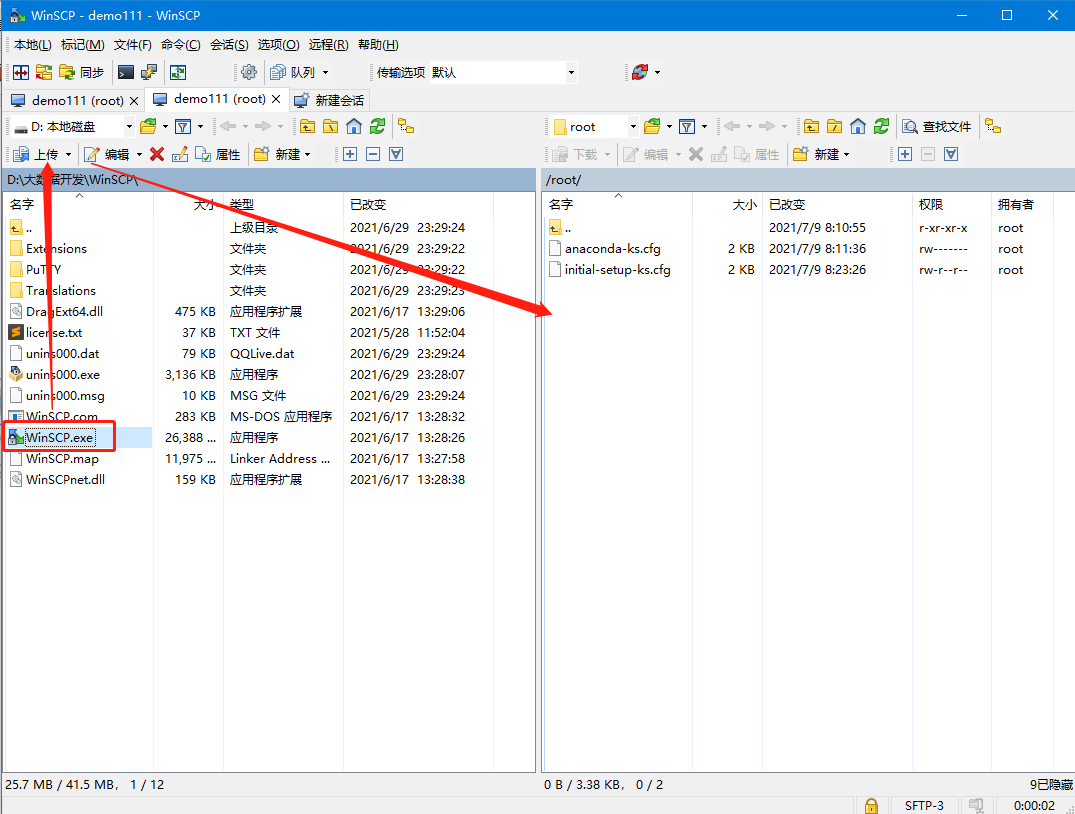The height and width of the screenshot is (814, 1075).
Task: Open the 文件(F) menu
Action: 132,45
